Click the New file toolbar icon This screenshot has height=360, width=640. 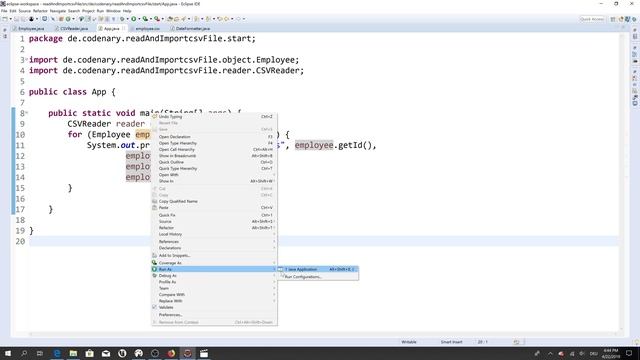click(5, 19)
